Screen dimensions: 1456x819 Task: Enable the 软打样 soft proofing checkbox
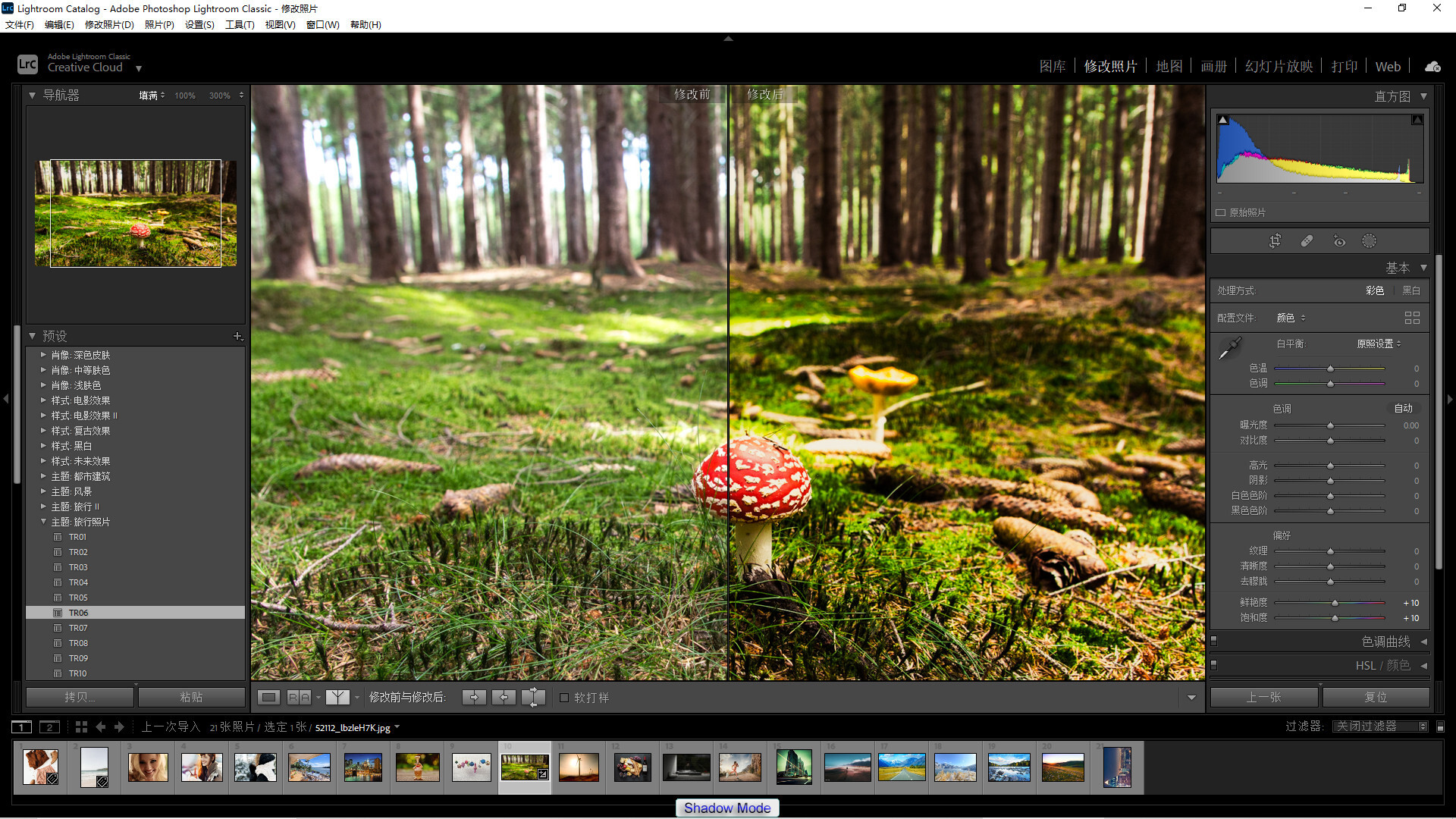pos(564,698)
